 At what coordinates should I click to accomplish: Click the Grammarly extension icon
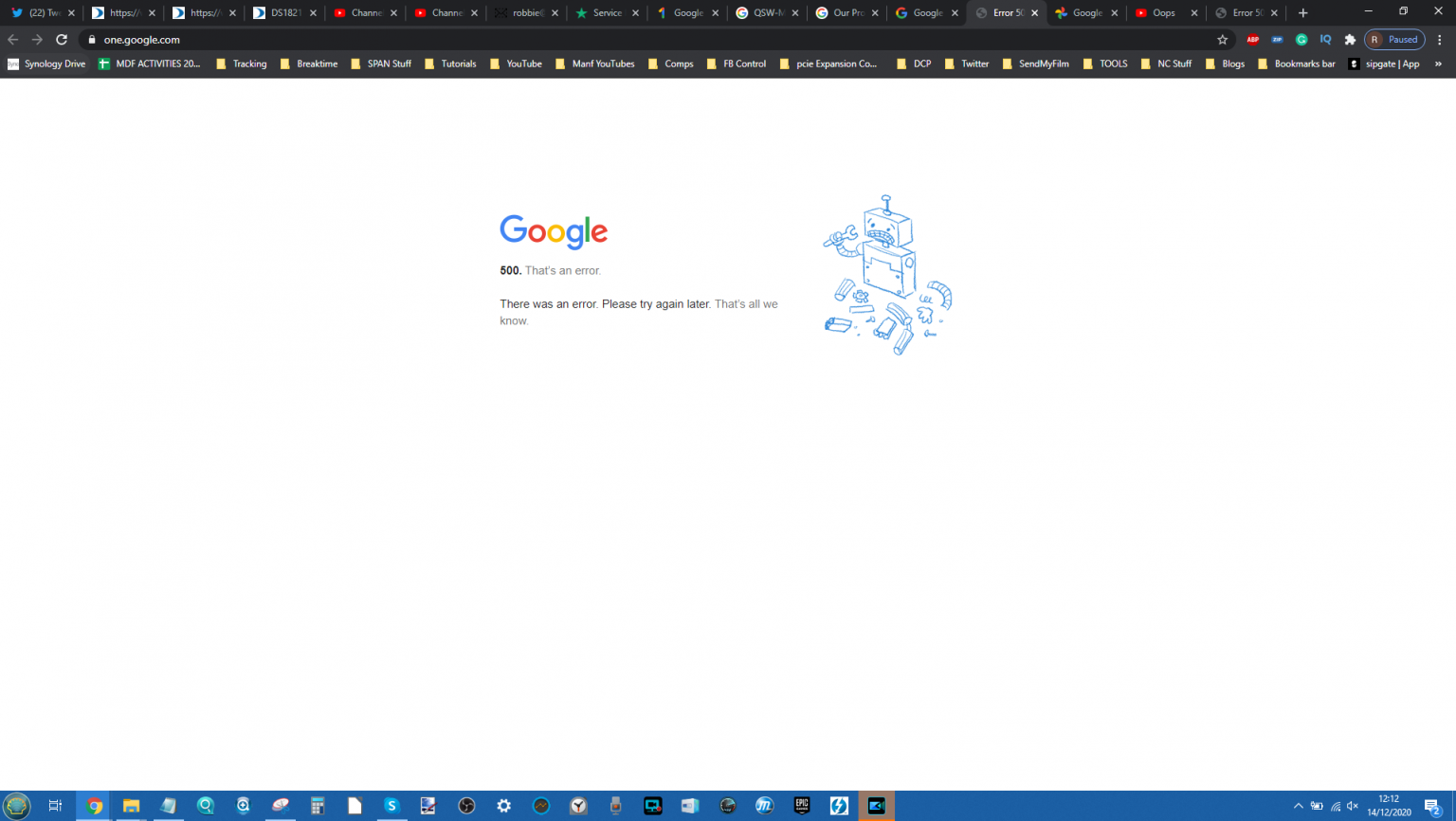(x=1301, y=40)
